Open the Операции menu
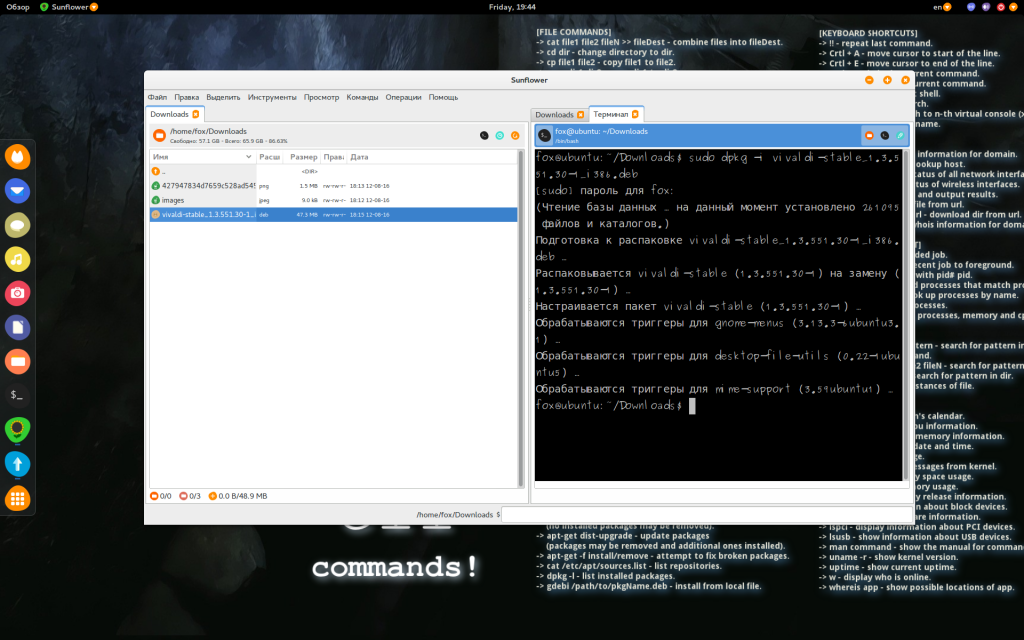Image resolution: width=1024 pixels, height=640 pixels. tap(404, 97)
